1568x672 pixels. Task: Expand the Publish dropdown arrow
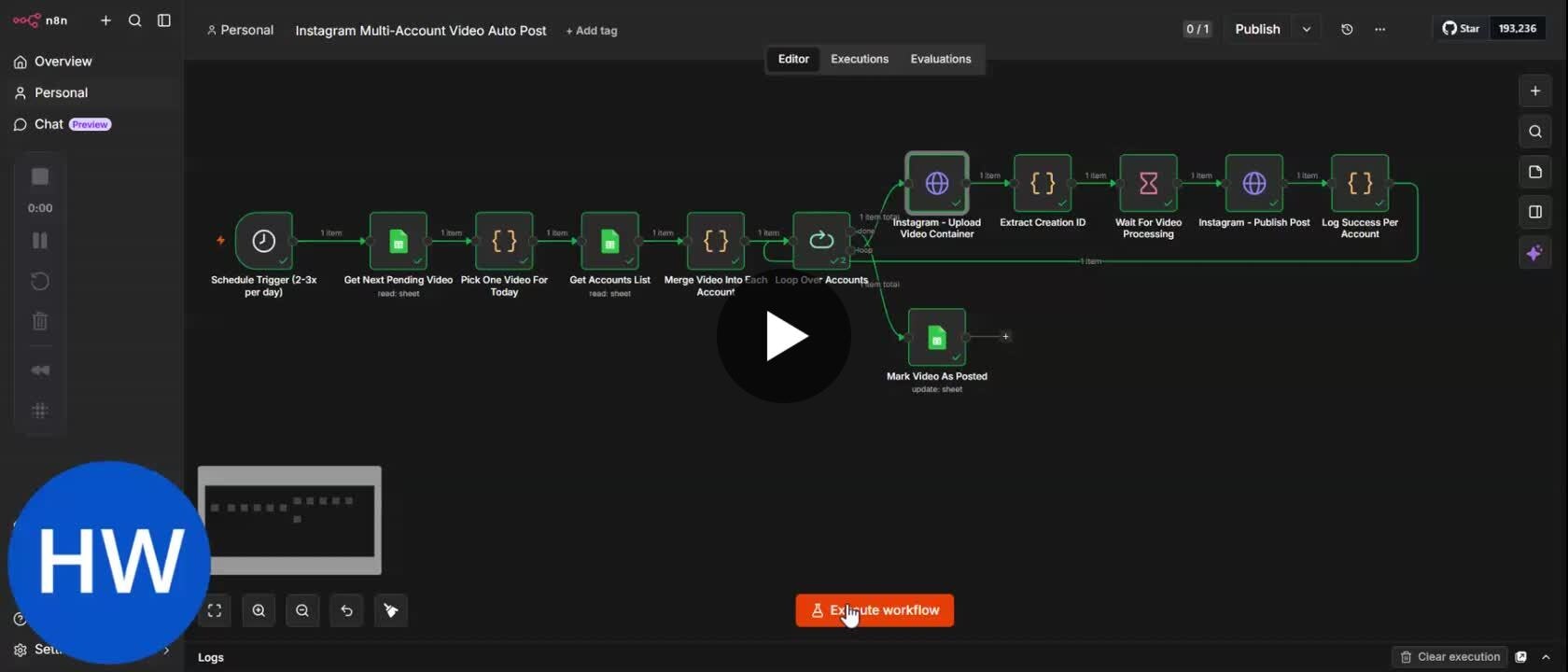(1307, 29)
